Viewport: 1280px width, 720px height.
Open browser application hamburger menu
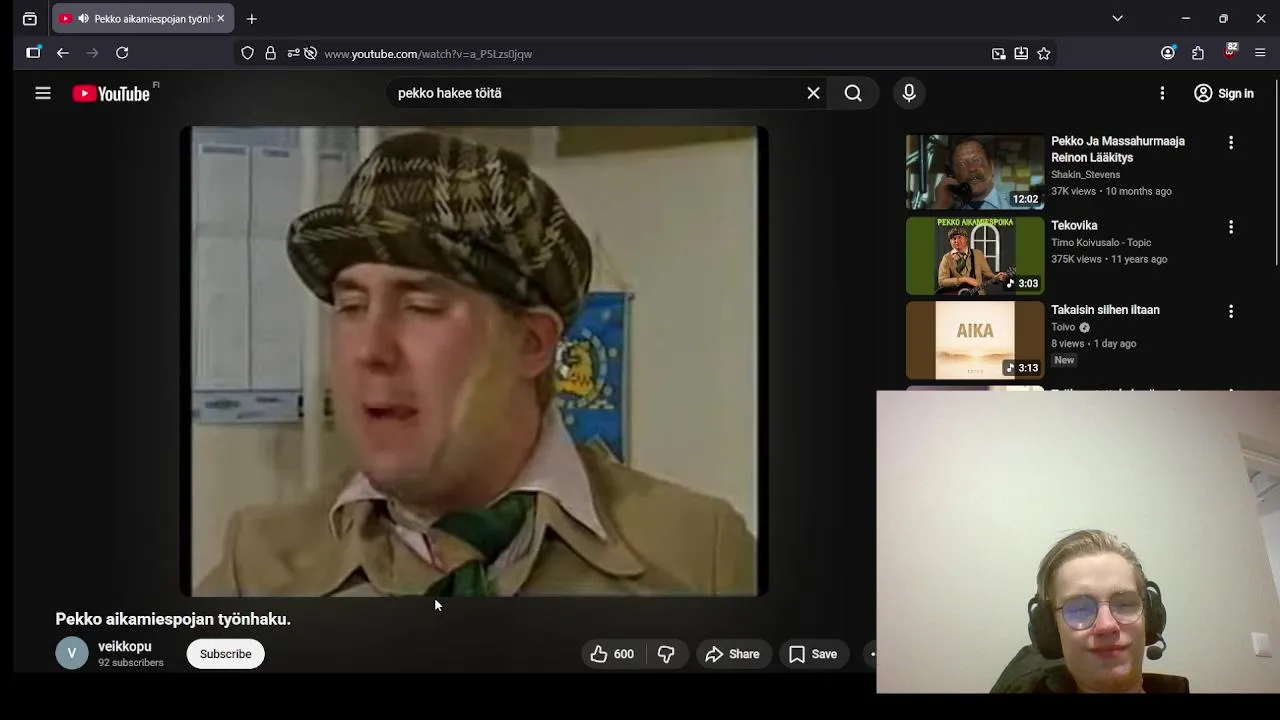(1260, 53)
